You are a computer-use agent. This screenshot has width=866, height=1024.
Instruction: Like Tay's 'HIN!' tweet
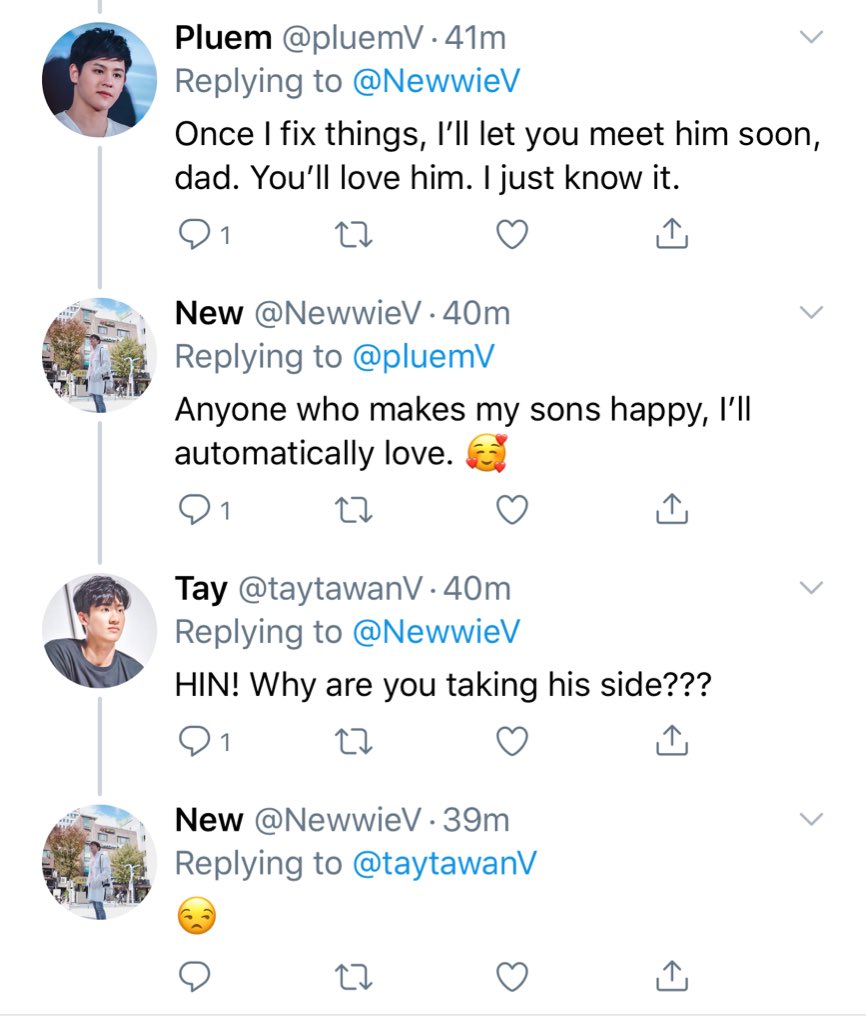pyautogui.click(x=512, y=742)
